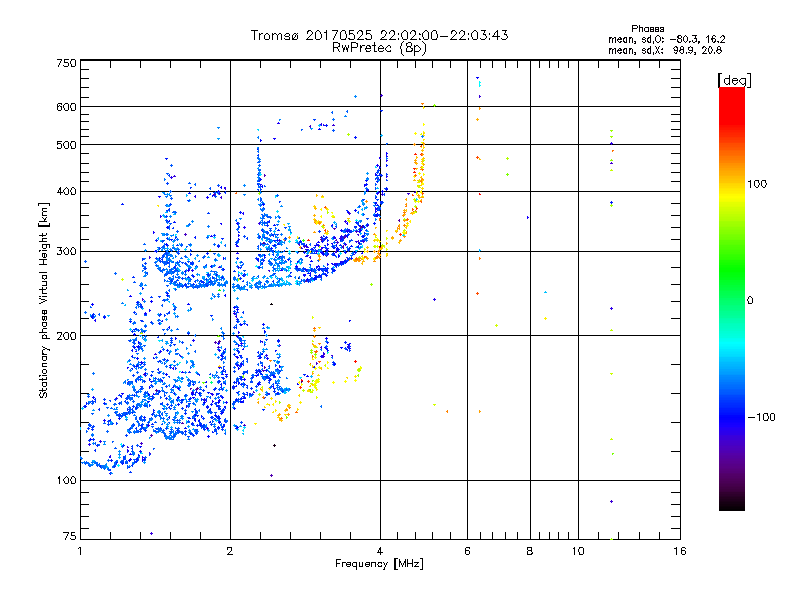The width and height of the screenshot is (800, 600).
Task: Click the '500' height axis label
Action: coord(66,145)
